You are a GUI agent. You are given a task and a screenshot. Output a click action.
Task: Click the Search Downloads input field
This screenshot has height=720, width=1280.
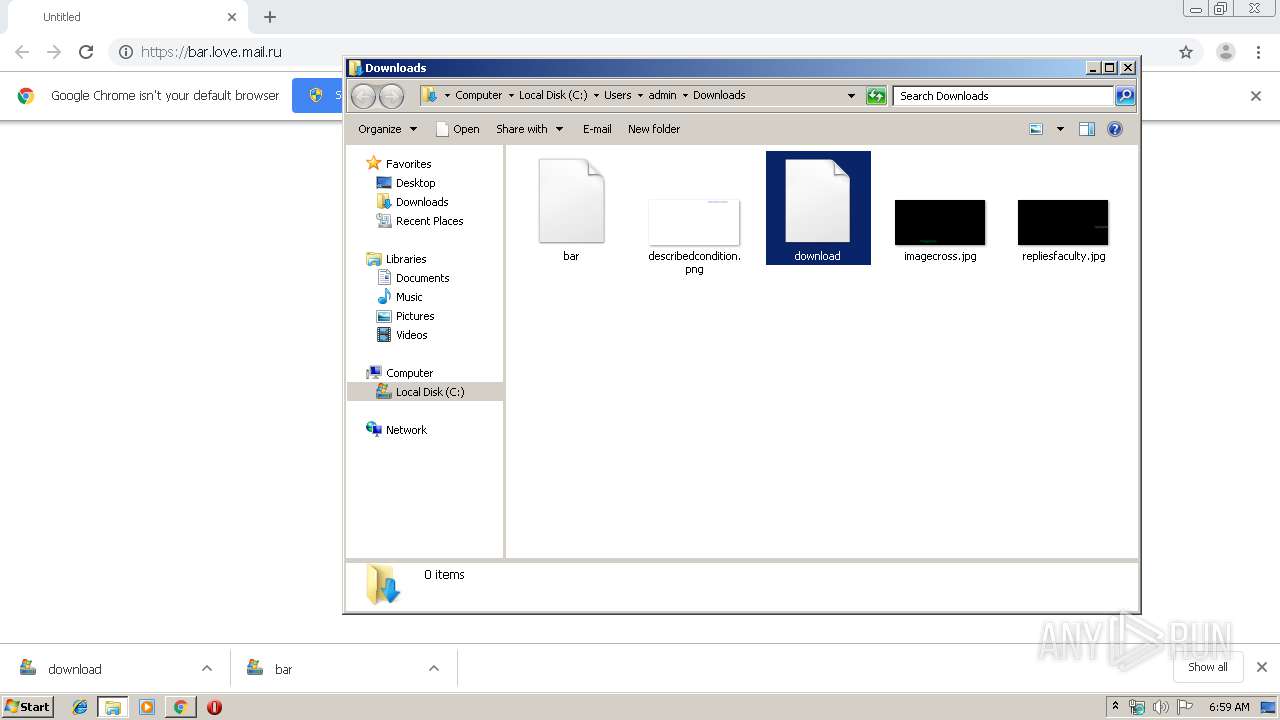(x=1003, y=96)
